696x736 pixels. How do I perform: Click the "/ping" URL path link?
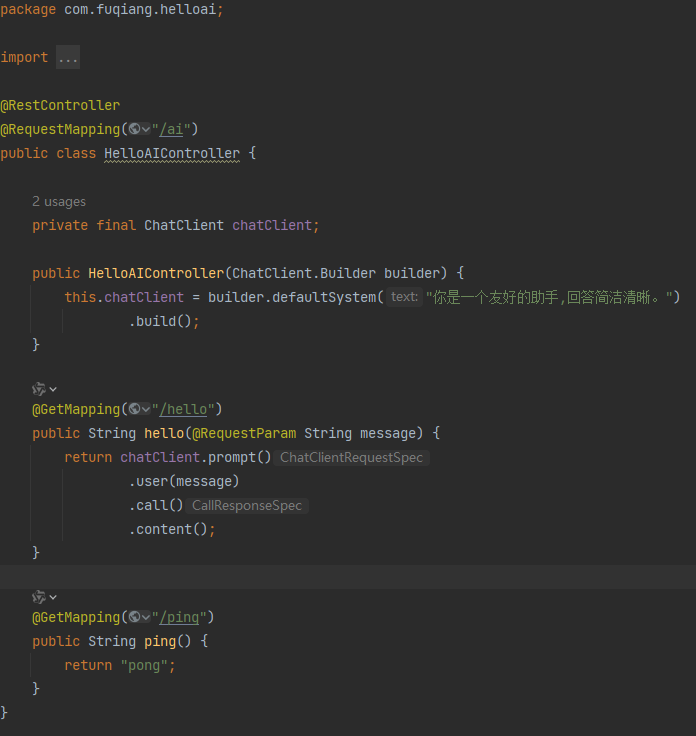[x=179, y=617]
